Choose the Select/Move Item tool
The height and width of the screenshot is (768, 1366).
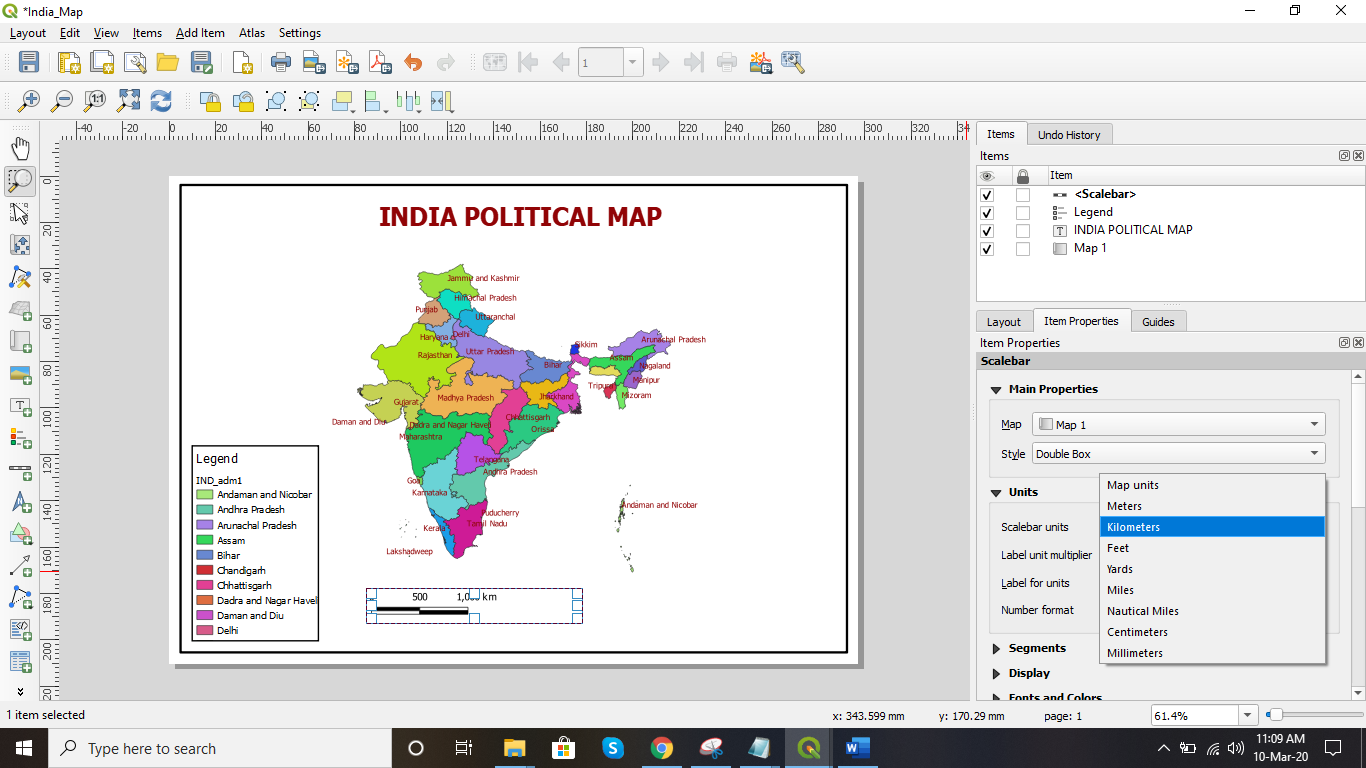pyautogui.click(x=20, y=213)
